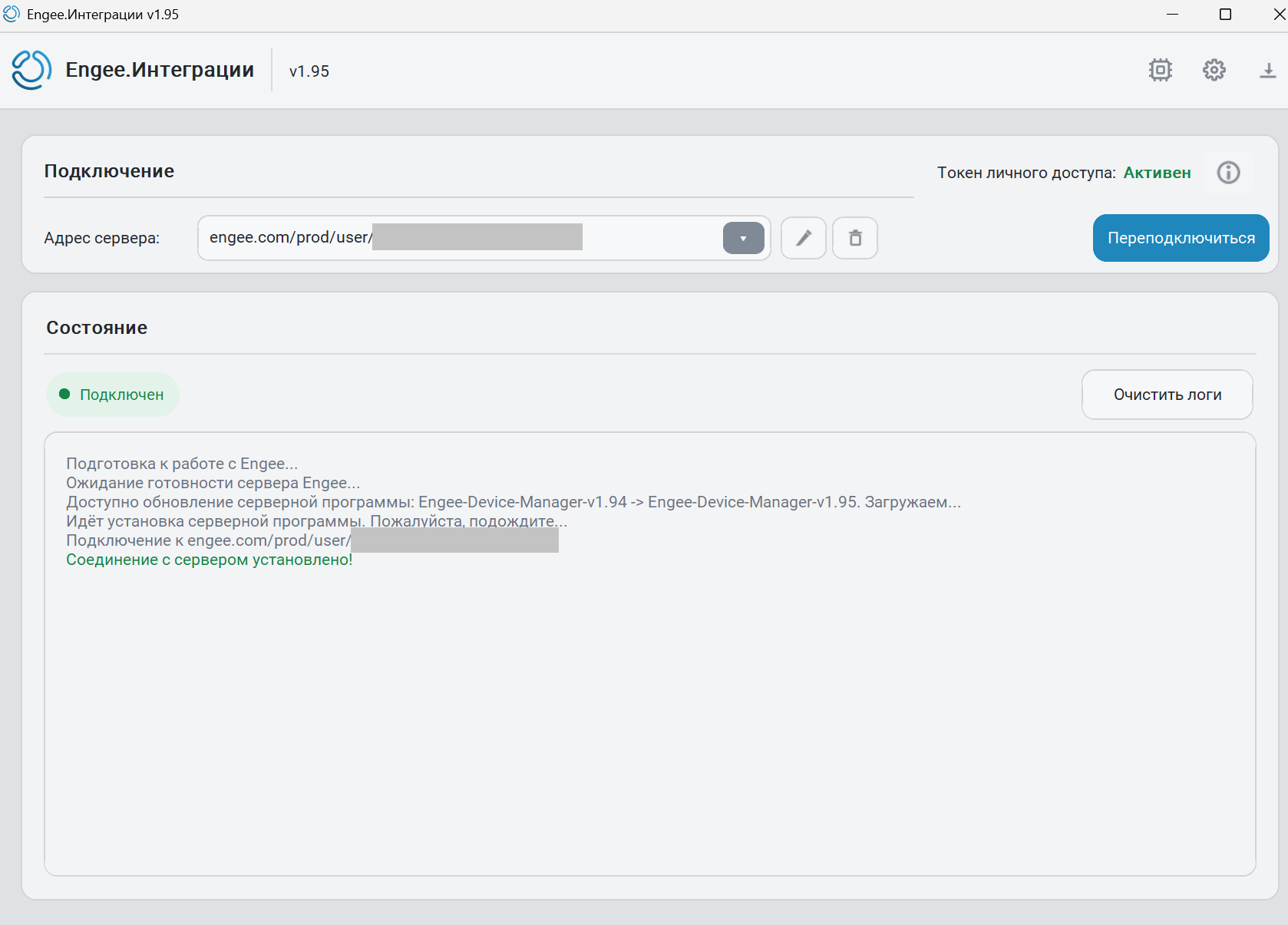Click the Состояние section heading
This screenshot has width=1288, height=925.
(x=97, y=328)
